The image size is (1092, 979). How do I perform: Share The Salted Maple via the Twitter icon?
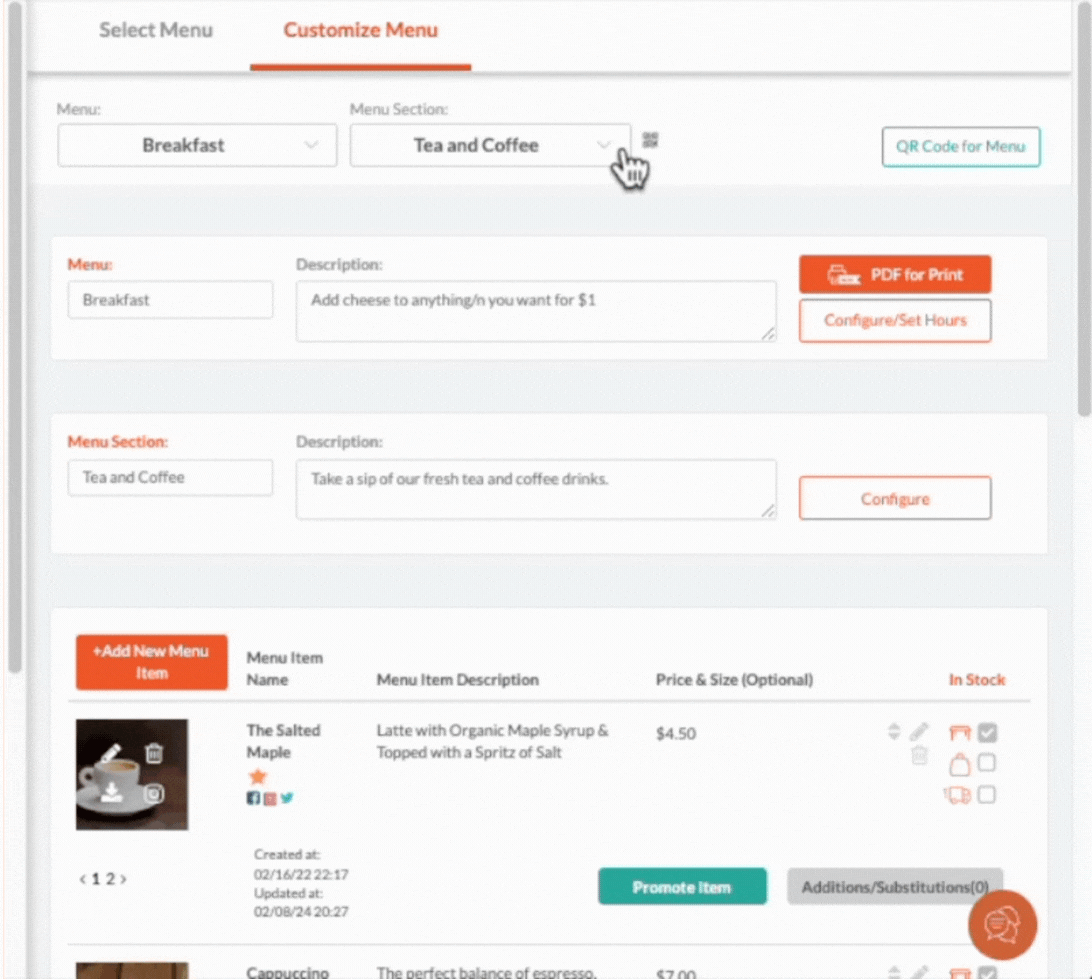point(286,798)
